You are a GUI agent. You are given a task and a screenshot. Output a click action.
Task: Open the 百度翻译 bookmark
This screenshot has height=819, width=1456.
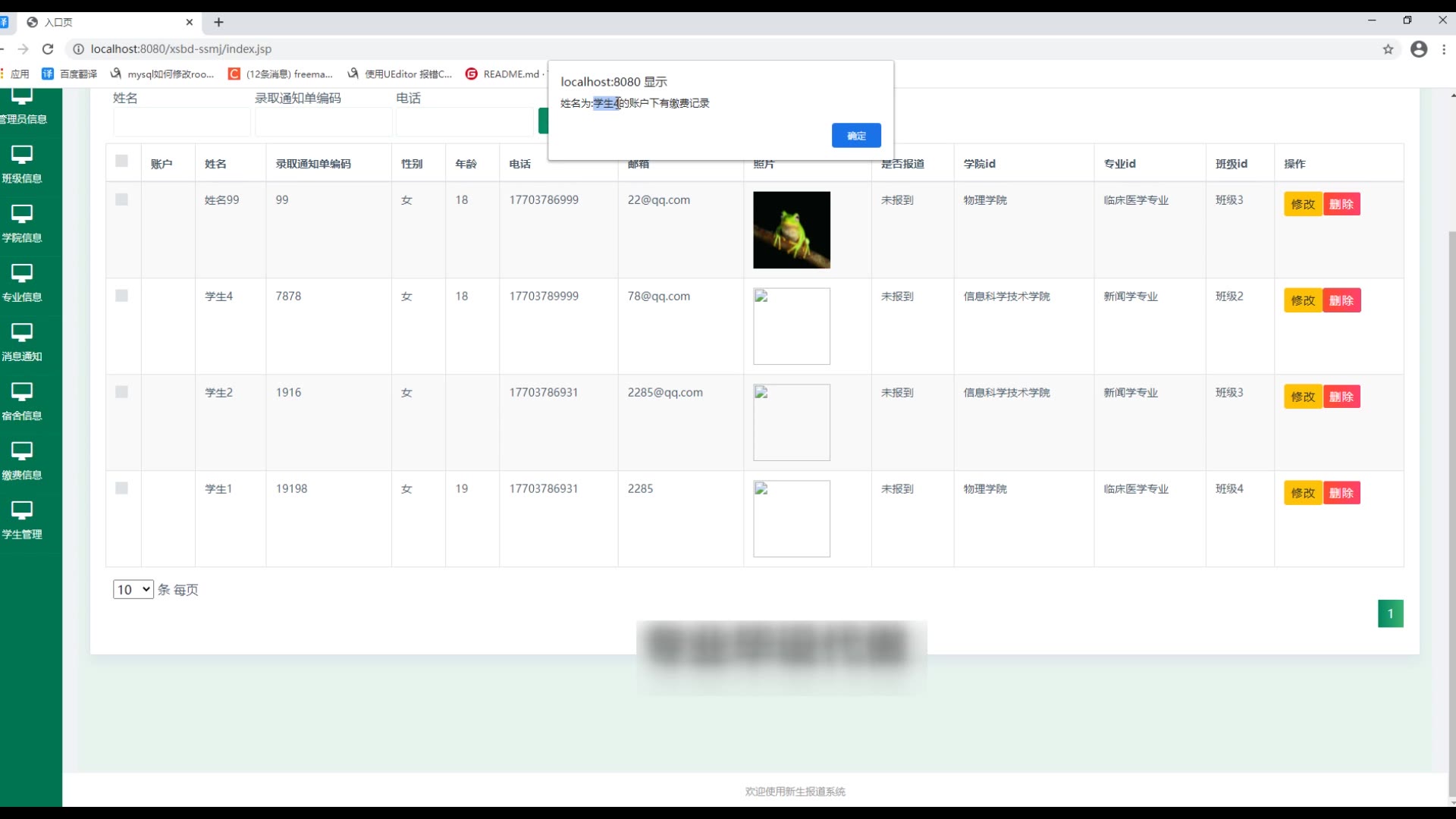[x=70, y=74]
